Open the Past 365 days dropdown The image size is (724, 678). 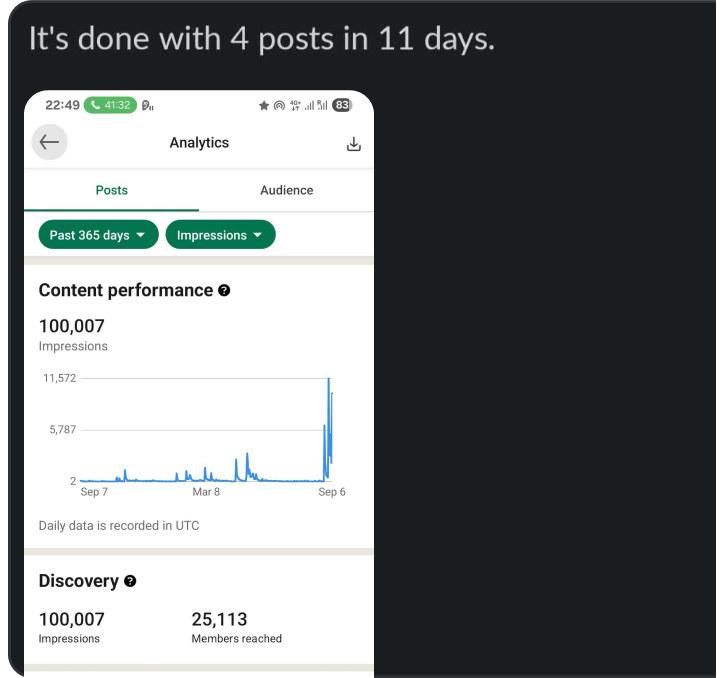[x=98, y=235]
